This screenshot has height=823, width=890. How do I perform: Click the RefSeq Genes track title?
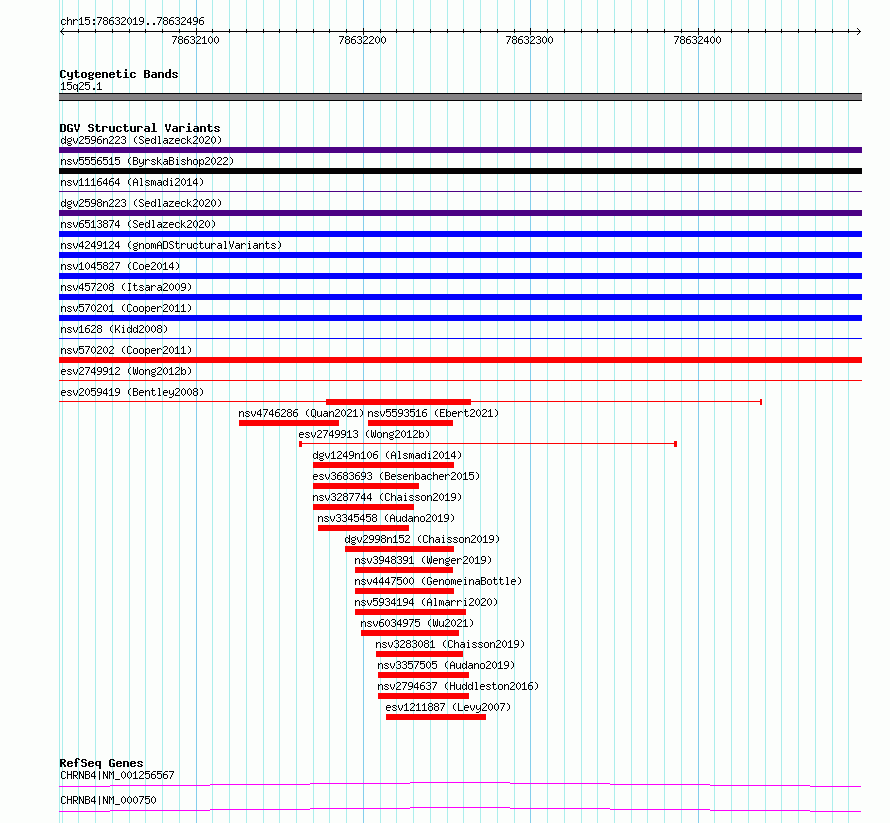coord(101,763)
